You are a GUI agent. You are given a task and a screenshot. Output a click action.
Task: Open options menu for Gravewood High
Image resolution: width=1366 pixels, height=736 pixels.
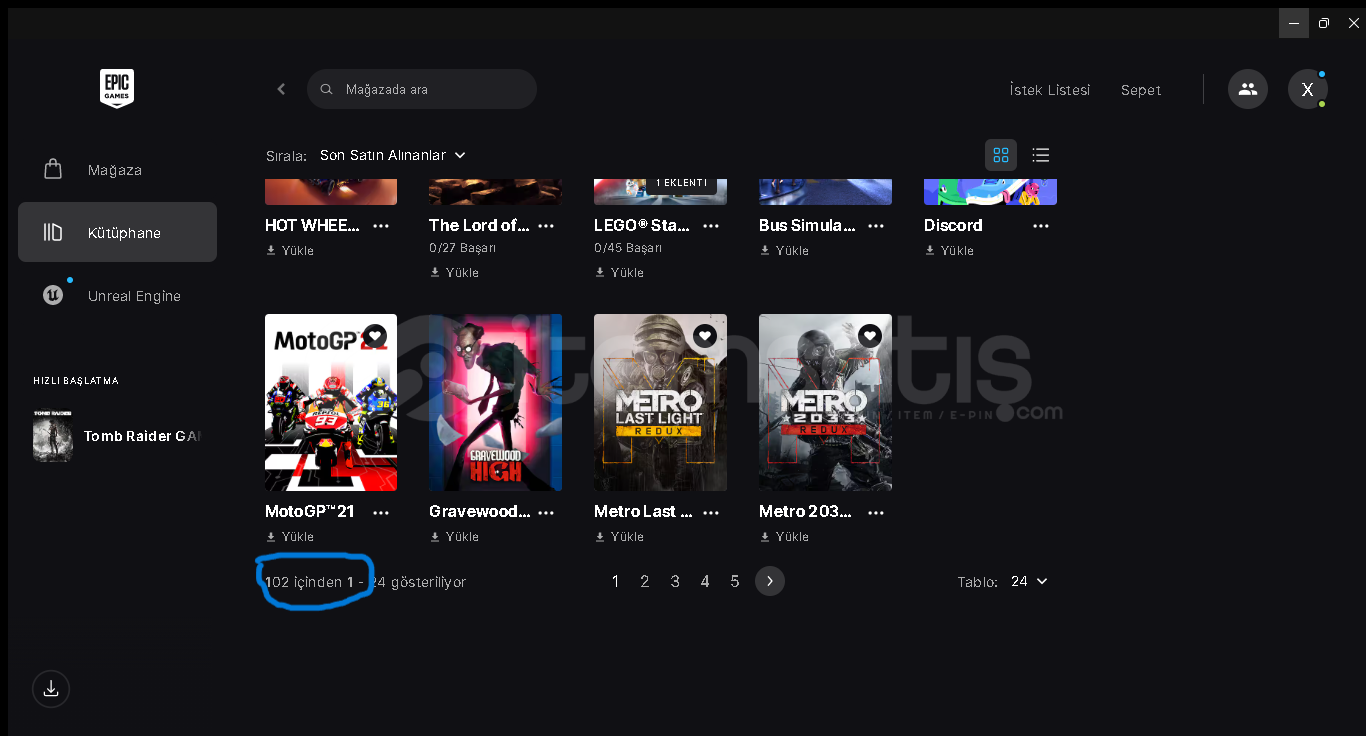(x=546, y=512)
